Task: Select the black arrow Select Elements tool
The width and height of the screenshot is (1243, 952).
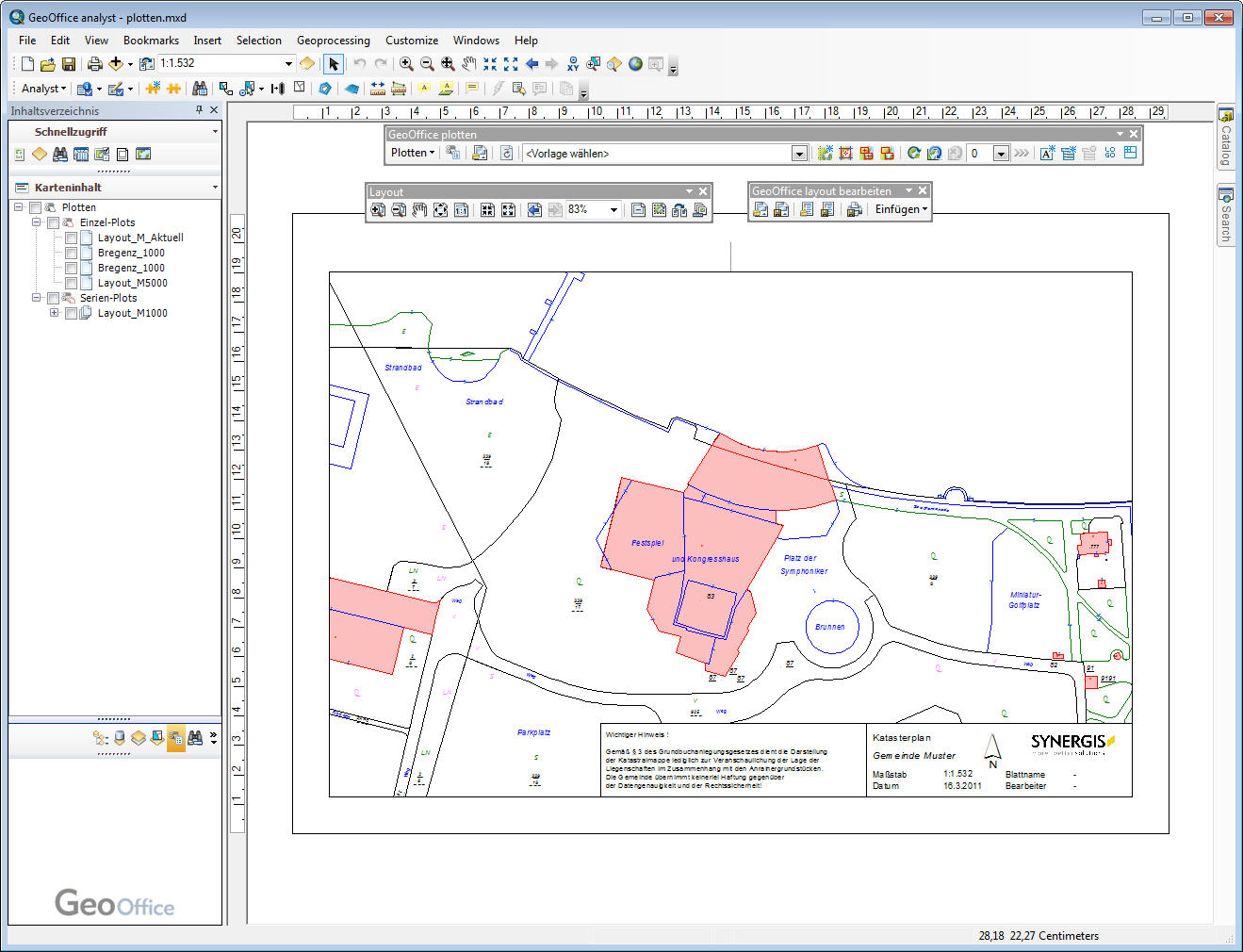Action: tap(334, 64)
